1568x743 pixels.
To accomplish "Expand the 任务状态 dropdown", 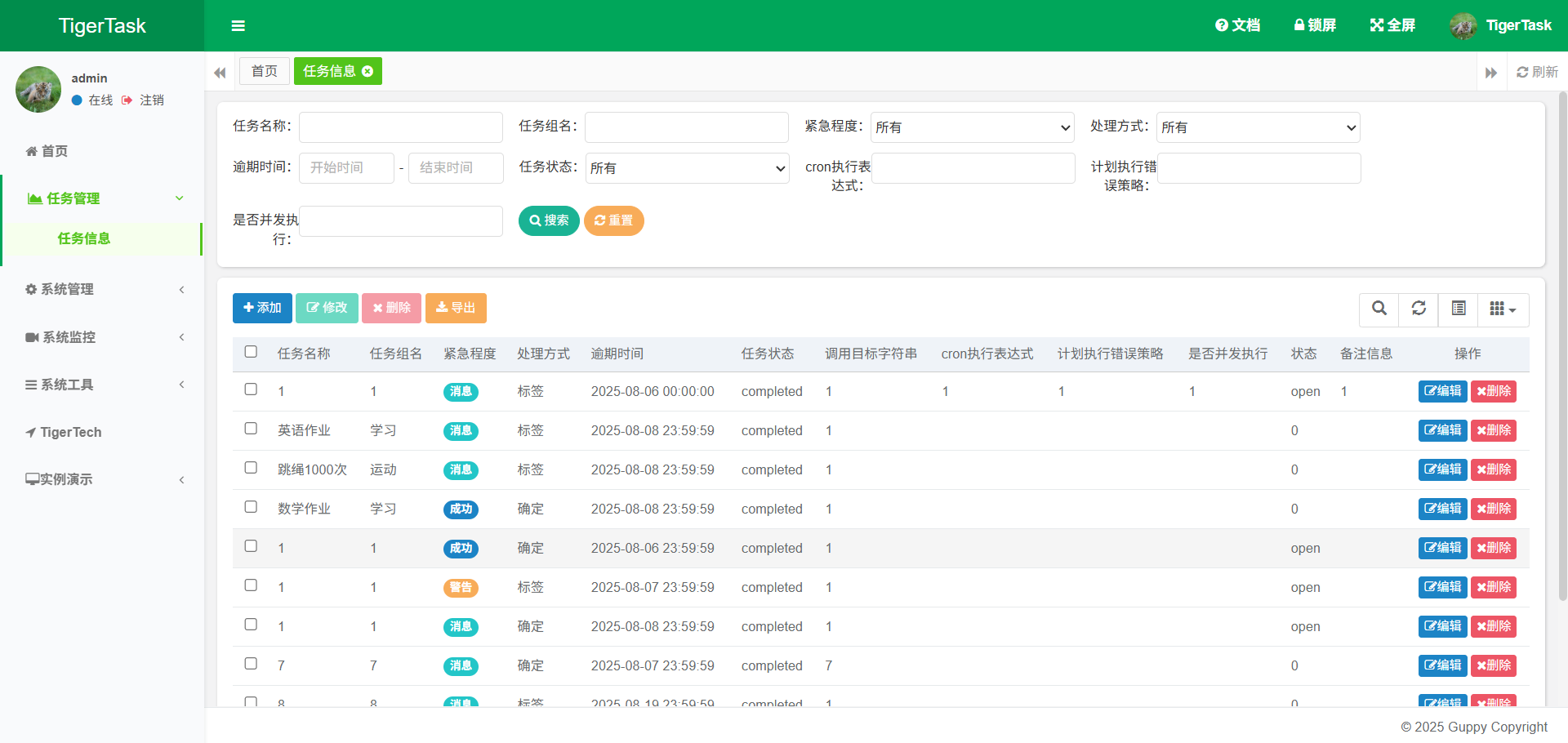I will click(x=687, y=168).
